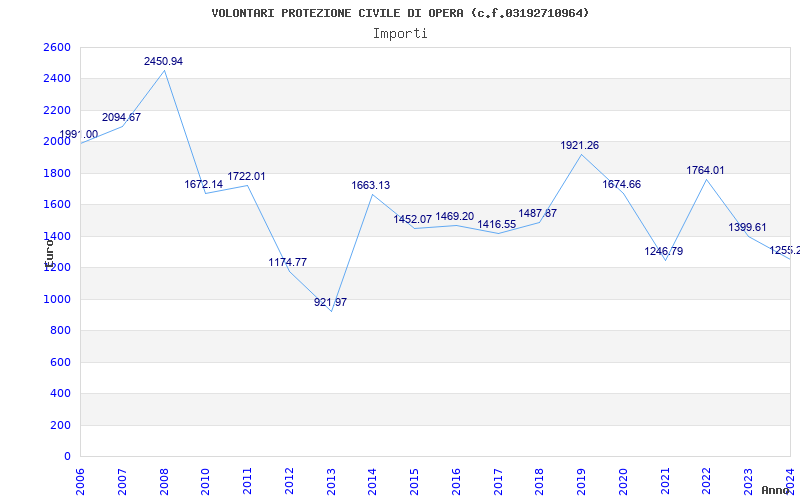Viewport: 800px width, 500px height.
Task: Select the 2010 x-axis year label
Action: pos(206,481)
